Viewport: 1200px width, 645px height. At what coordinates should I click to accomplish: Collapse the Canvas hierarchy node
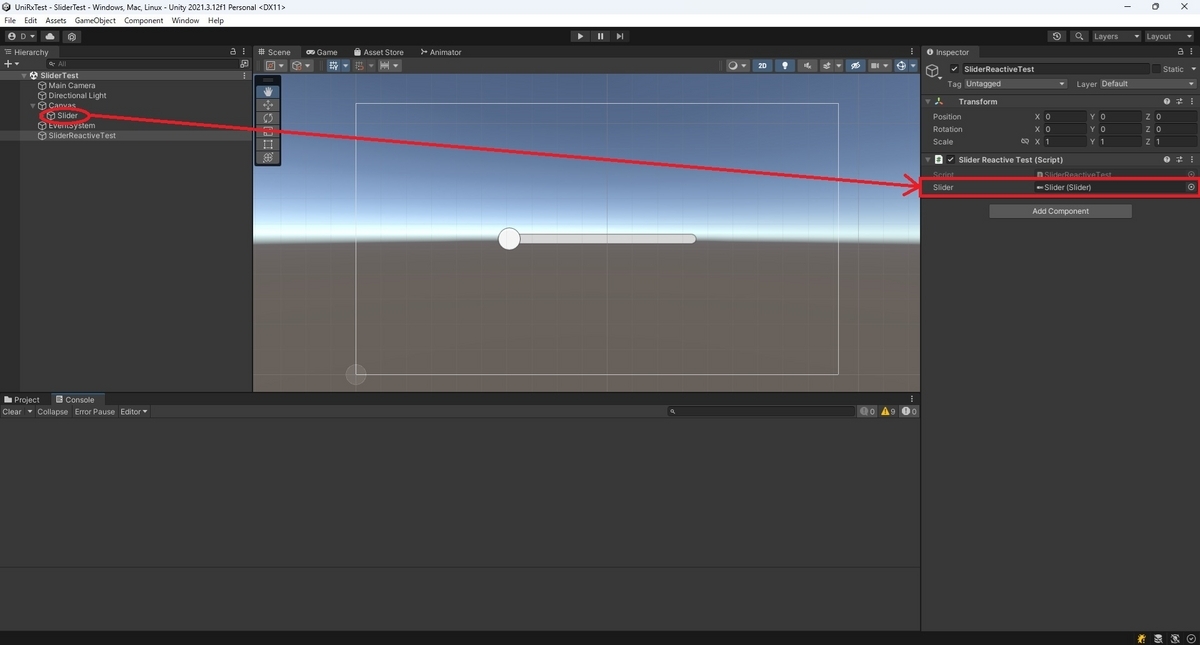[33, 106]
